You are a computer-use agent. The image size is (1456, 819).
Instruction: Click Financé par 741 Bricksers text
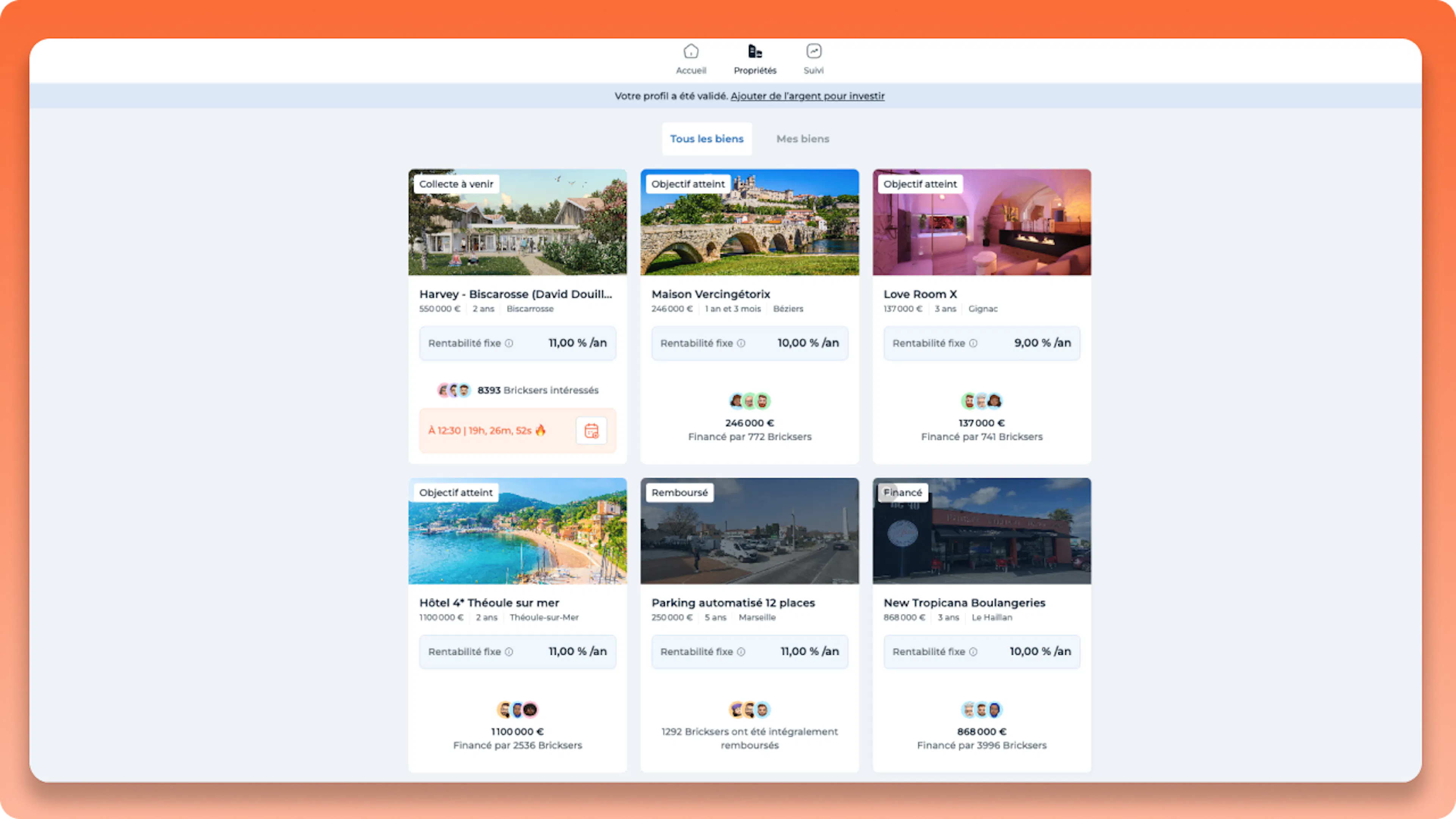[x=982, y=437]
